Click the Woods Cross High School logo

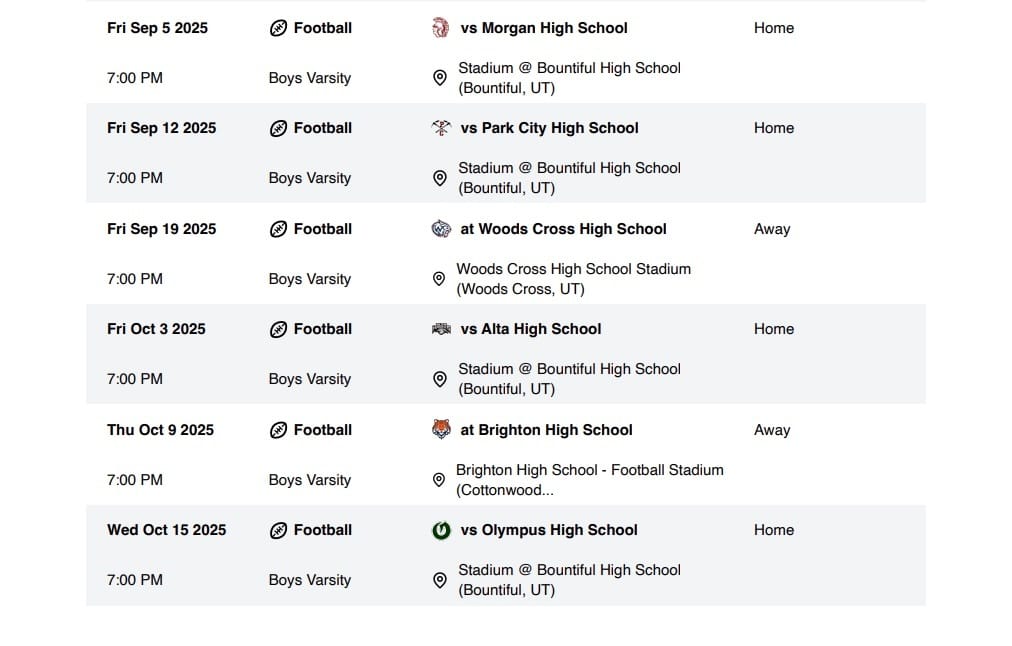click(441, 228)
